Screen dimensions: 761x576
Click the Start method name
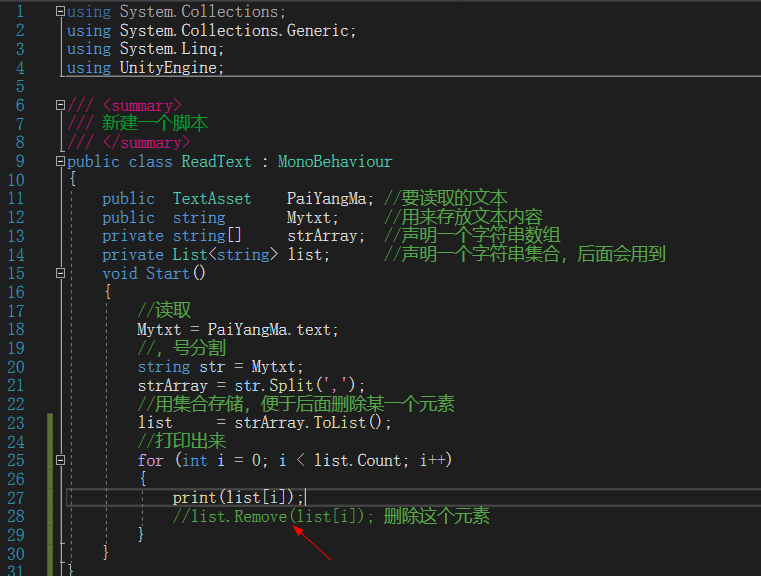tap(167, 273)
